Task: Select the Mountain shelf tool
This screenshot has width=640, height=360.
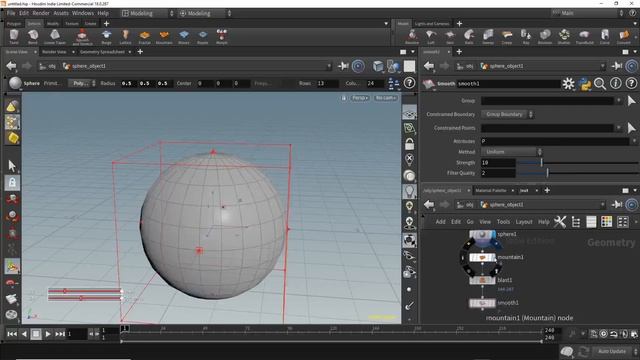Action: [164, 37]
